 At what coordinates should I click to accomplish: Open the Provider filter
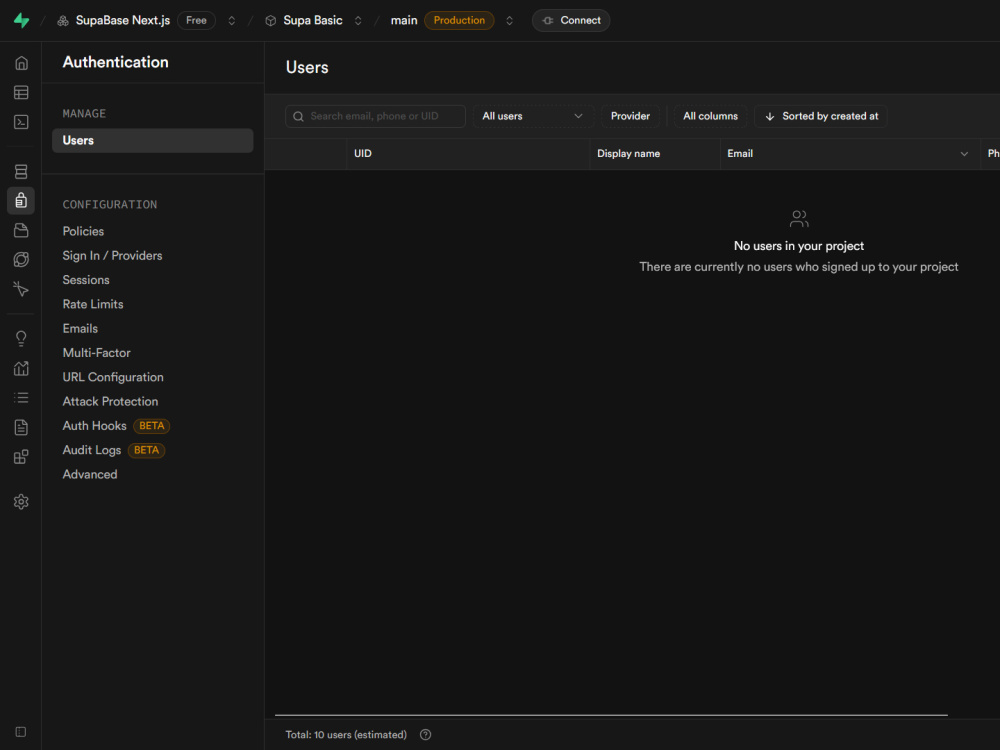tap(630, 116)
